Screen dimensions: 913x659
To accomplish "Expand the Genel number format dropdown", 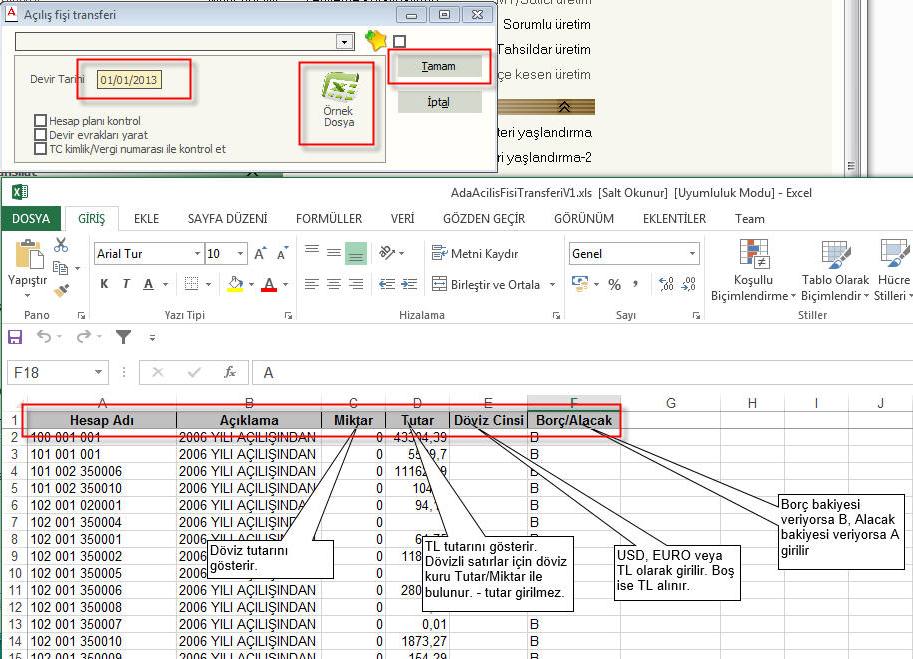I will click(692, 254).
